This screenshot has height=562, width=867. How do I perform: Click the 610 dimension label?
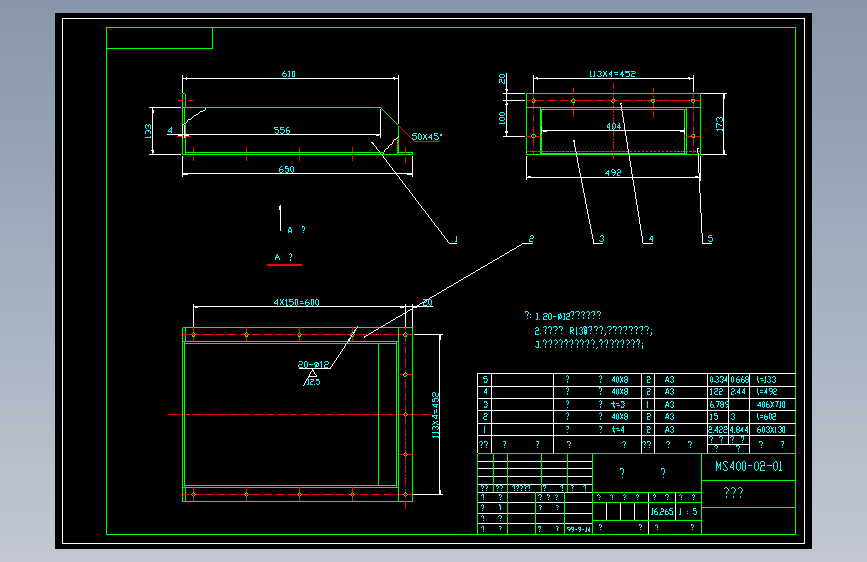click(289, 74)
